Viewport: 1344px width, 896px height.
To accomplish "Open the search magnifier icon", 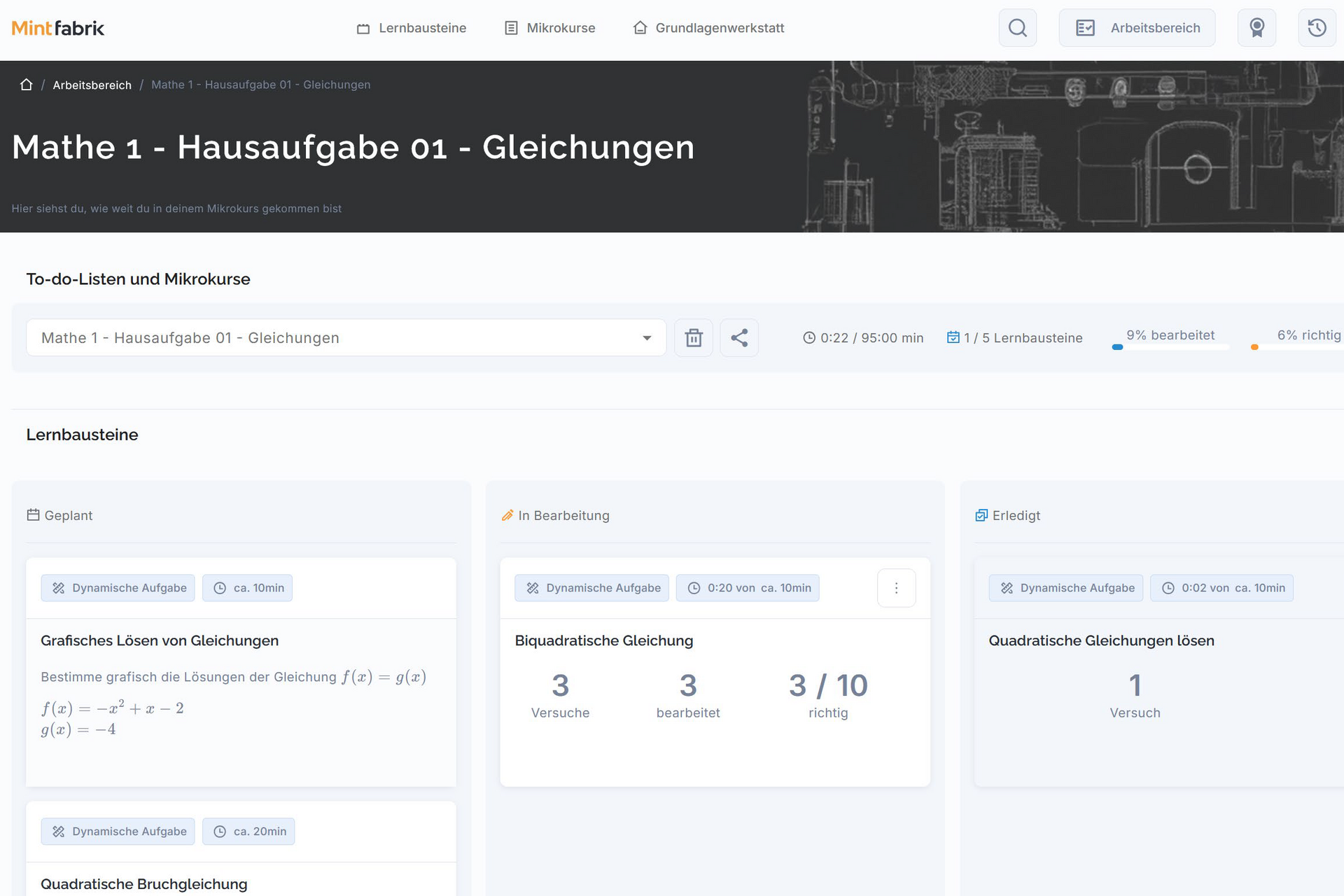I will 1017,28.
